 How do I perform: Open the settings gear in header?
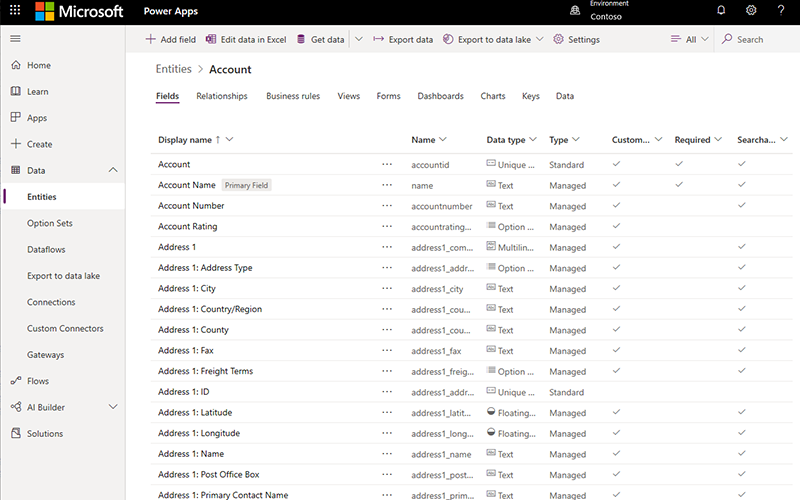pos(751,10)
